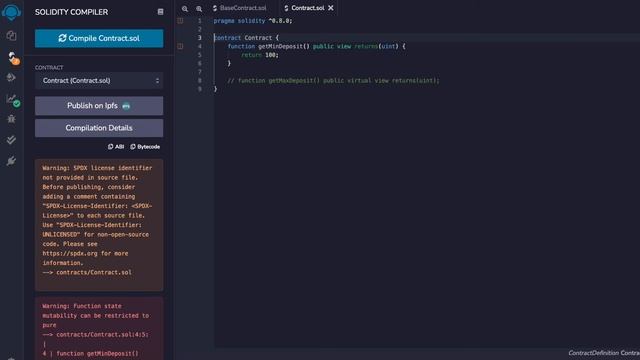Click the 'contract Contract {' code line

(246, 38)
